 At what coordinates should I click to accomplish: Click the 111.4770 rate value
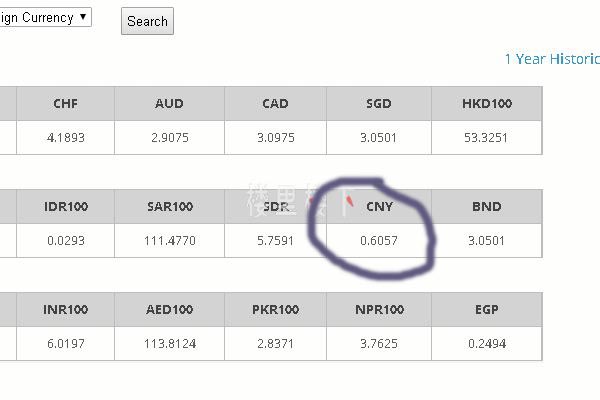[169, 240]
